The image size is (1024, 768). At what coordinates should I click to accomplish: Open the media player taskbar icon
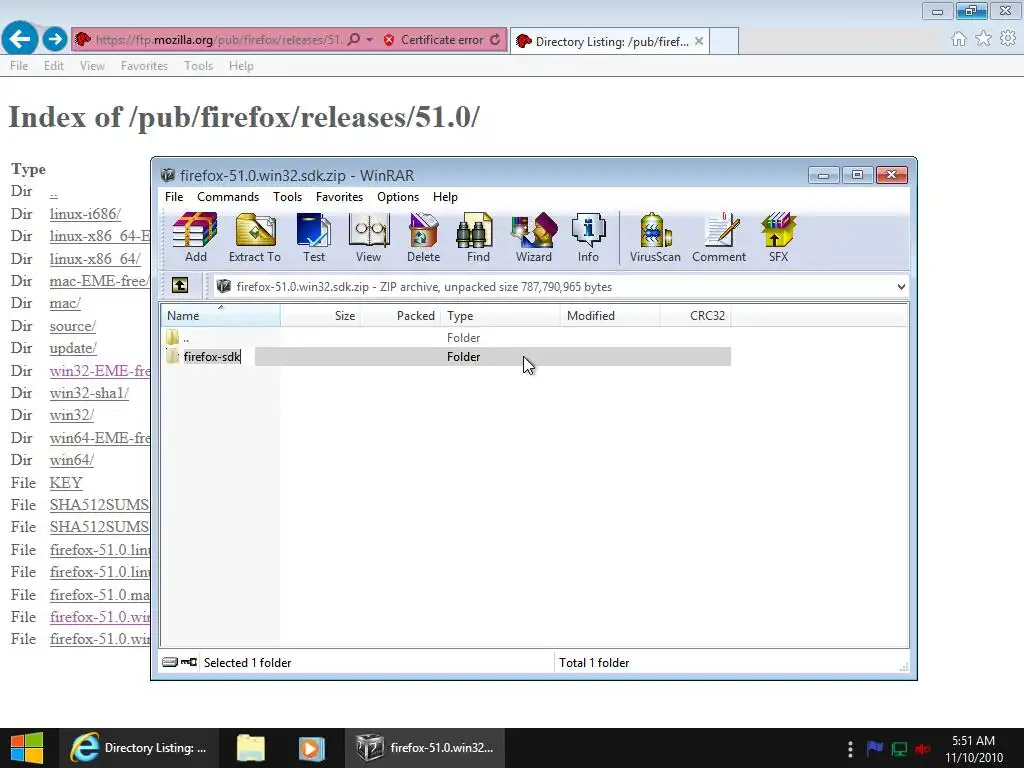(312, 748)
